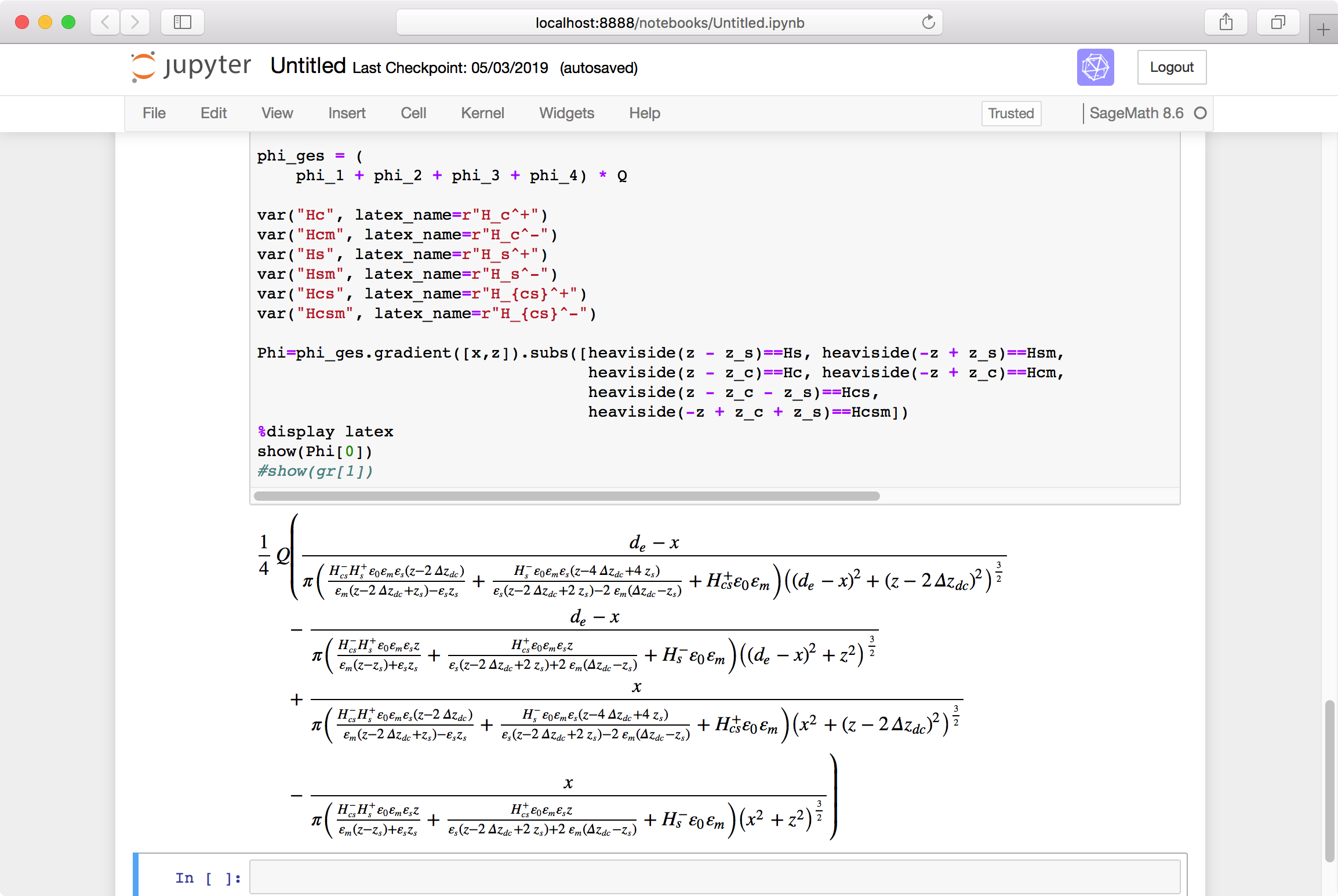
Task: Open the Widgets dropdown menu
Action: tap(566, 113)
